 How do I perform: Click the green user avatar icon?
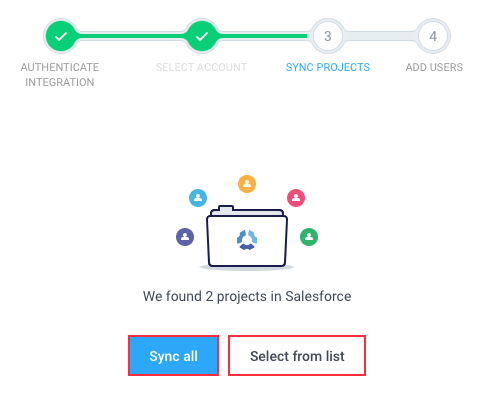[309, 237]
